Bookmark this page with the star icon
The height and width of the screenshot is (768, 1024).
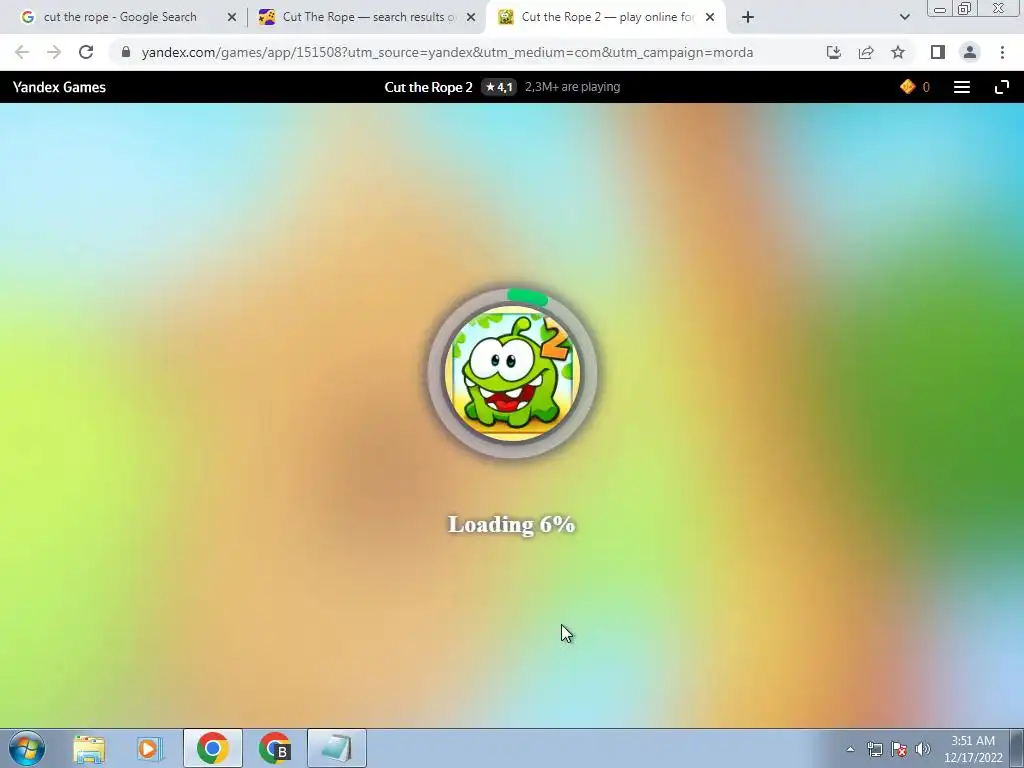point(898,52)
